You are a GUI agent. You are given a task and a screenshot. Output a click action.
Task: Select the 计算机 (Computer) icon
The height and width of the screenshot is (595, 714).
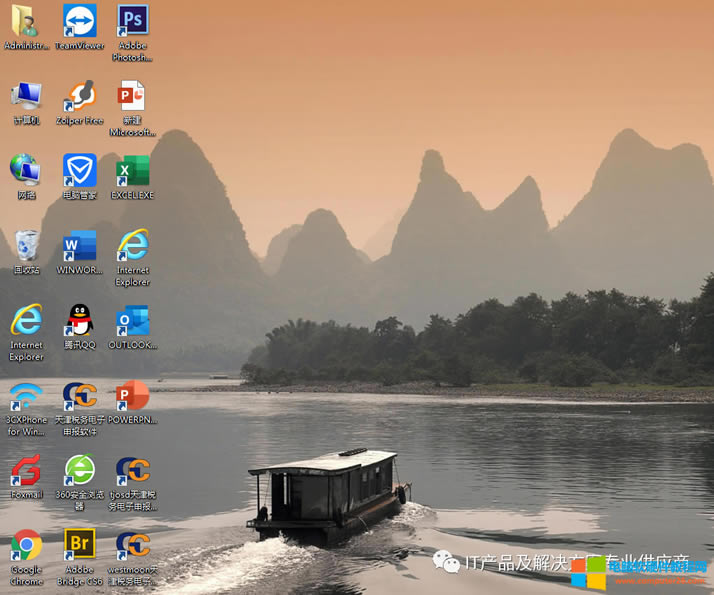[26, 96]
